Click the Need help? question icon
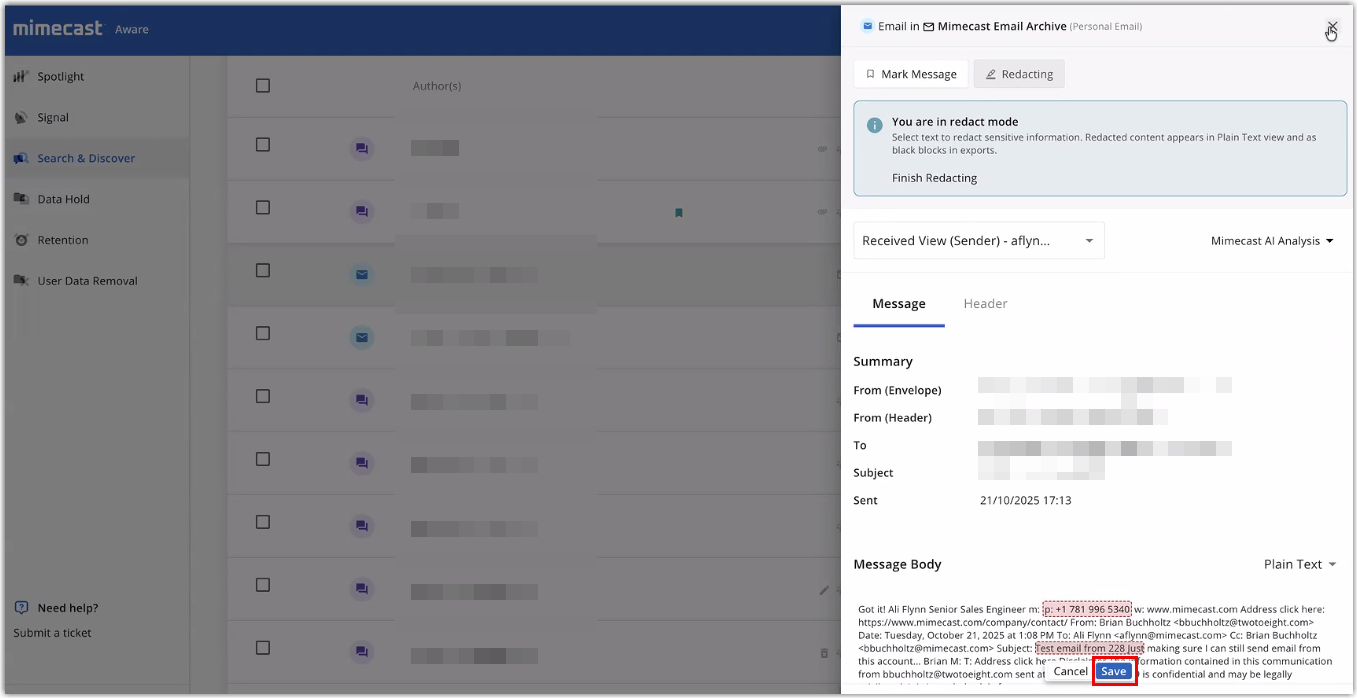The width and height of the screenshot is (1358, 699). pos(22,608)
